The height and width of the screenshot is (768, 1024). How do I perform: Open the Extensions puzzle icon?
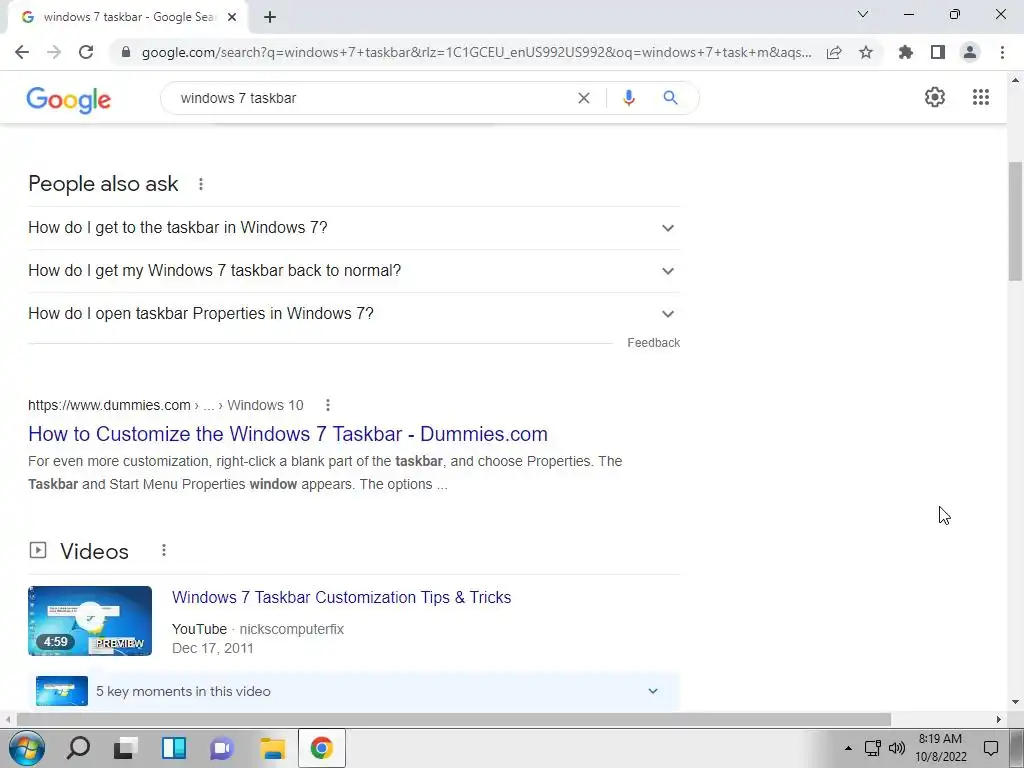pos(905,52)
